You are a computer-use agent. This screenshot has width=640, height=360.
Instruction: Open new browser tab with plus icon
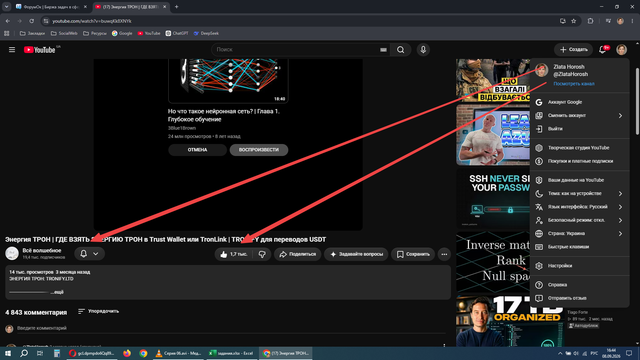[x=176, y=7]
